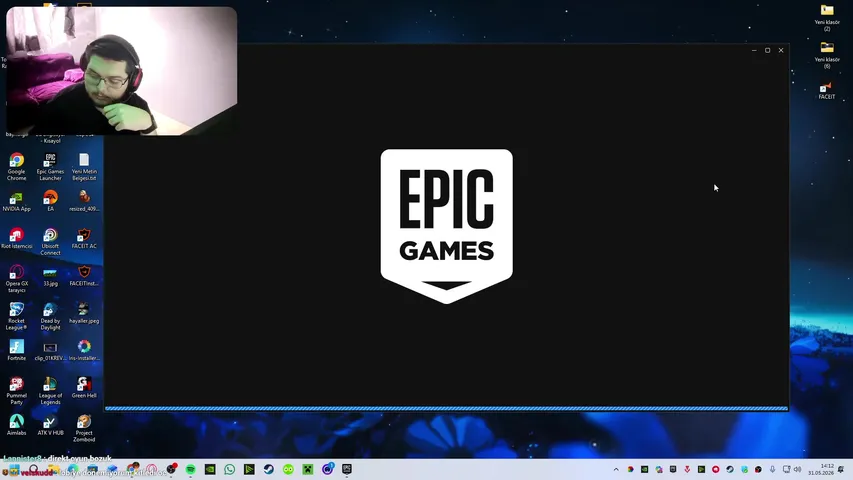Open Google Chrome desktop shortcut

point(16,166)
